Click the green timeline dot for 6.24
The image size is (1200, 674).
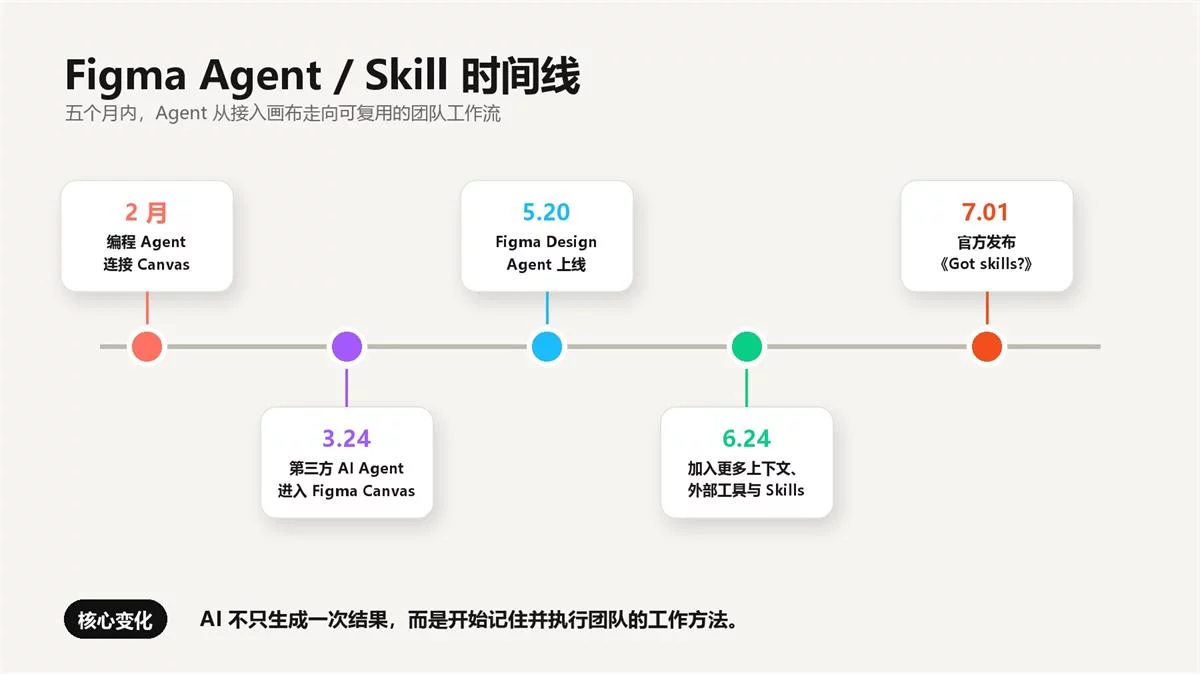[x=747, y=346]
